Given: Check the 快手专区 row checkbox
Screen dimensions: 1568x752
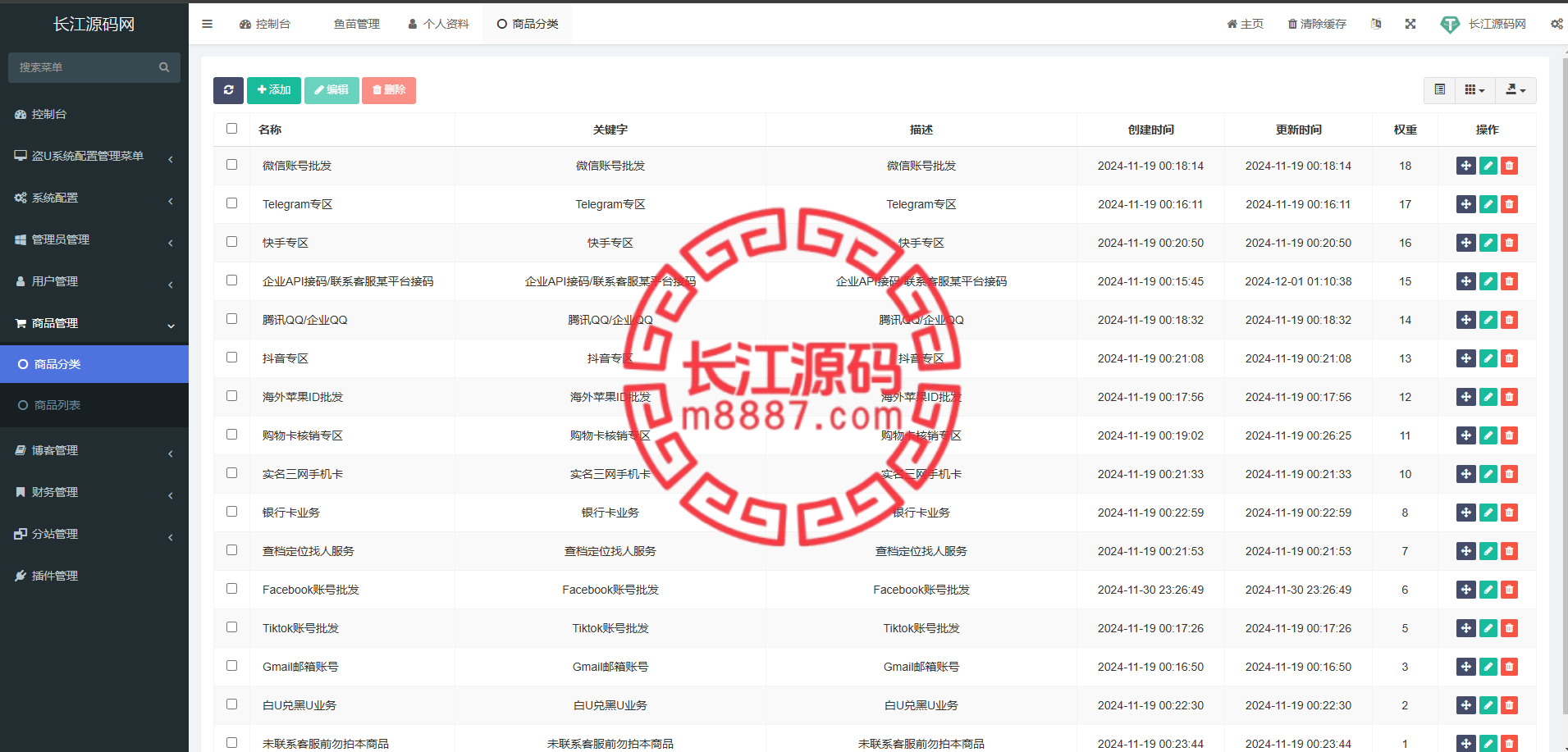Looking at the screenshot, I should (x=231, y=241).
